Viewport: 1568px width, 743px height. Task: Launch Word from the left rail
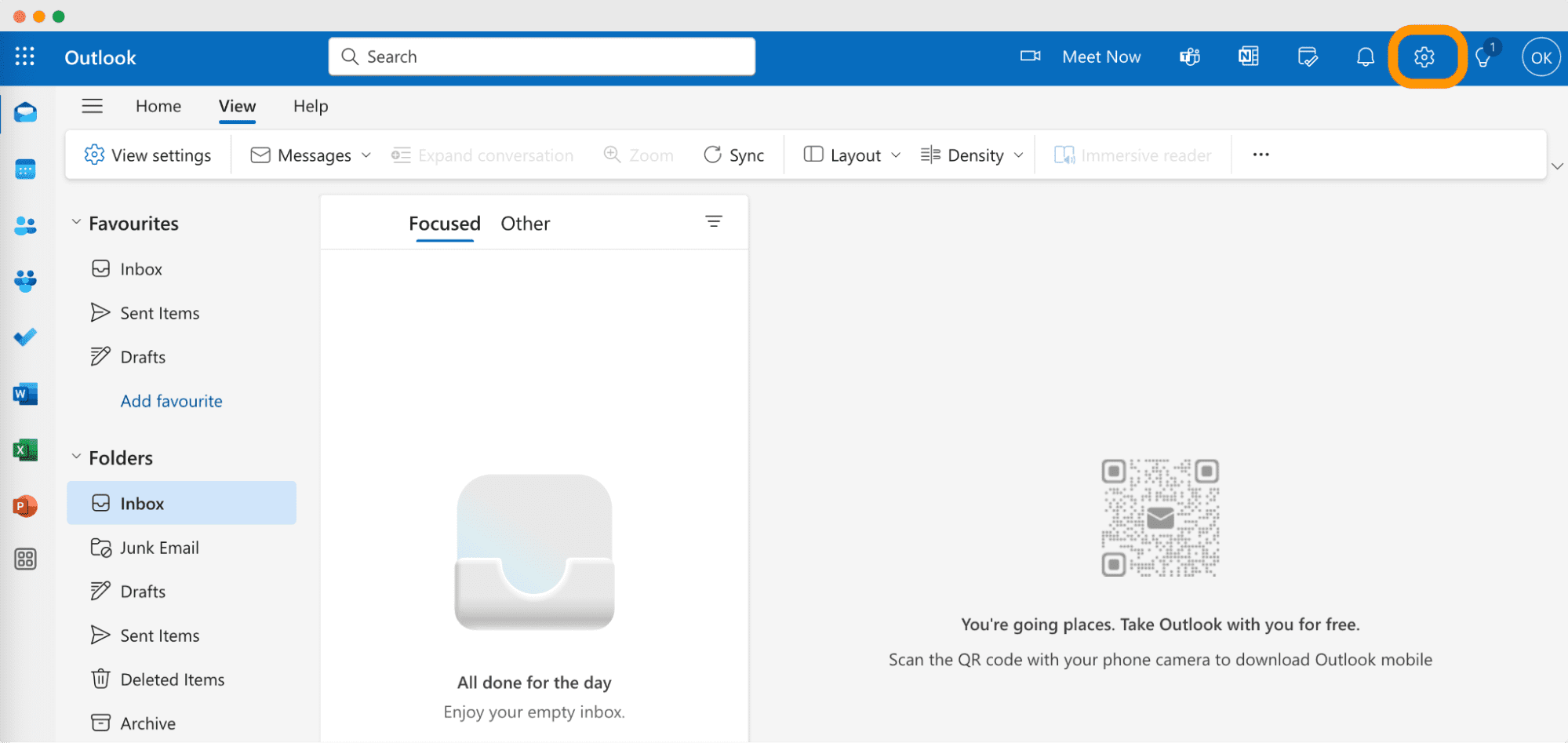25,393
